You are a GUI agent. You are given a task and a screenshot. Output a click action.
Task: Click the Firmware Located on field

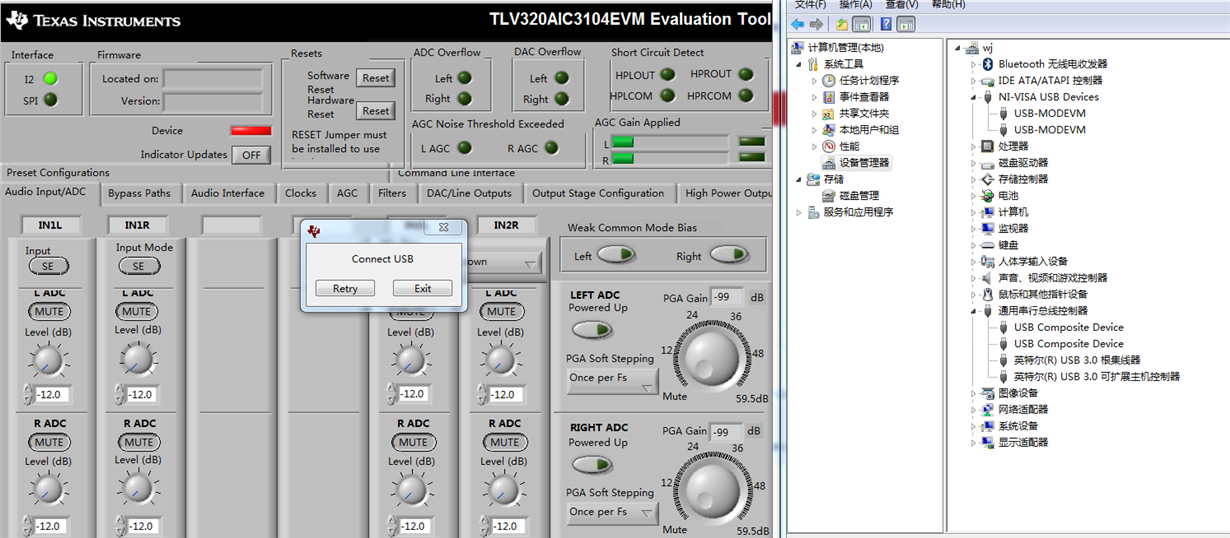click(x=214, y=79)
